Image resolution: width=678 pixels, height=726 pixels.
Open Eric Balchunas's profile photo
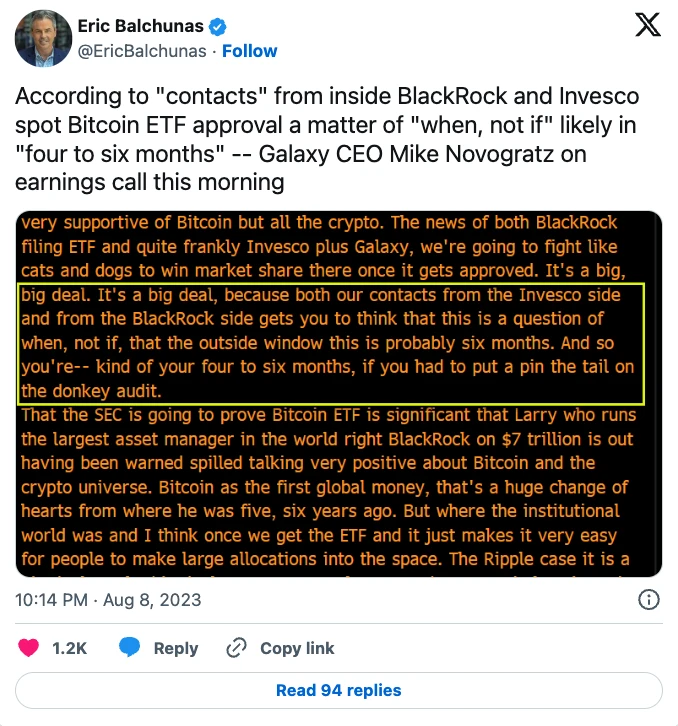(41, 40)
